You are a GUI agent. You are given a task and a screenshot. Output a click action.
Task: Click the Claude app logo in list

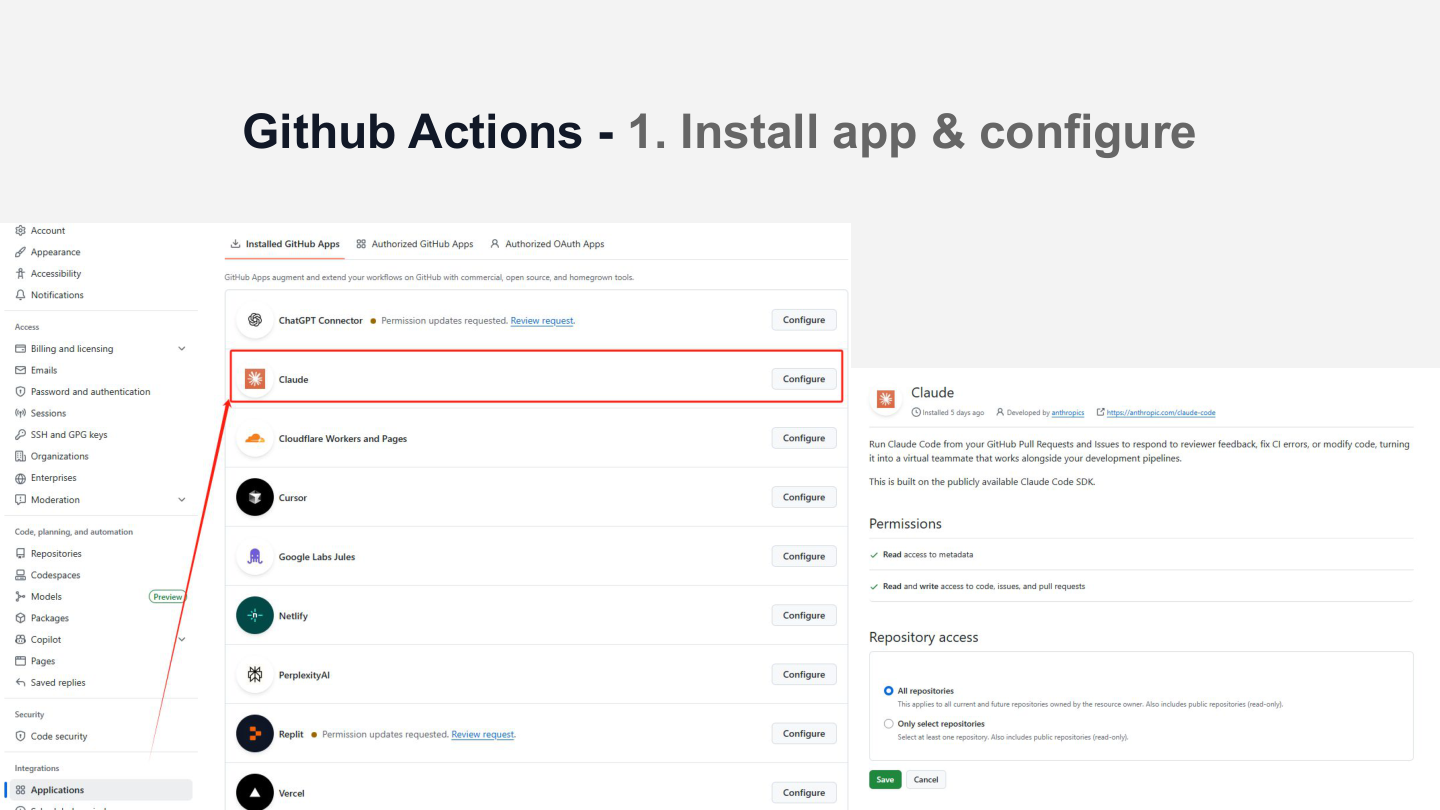click(x=255, y=379)
